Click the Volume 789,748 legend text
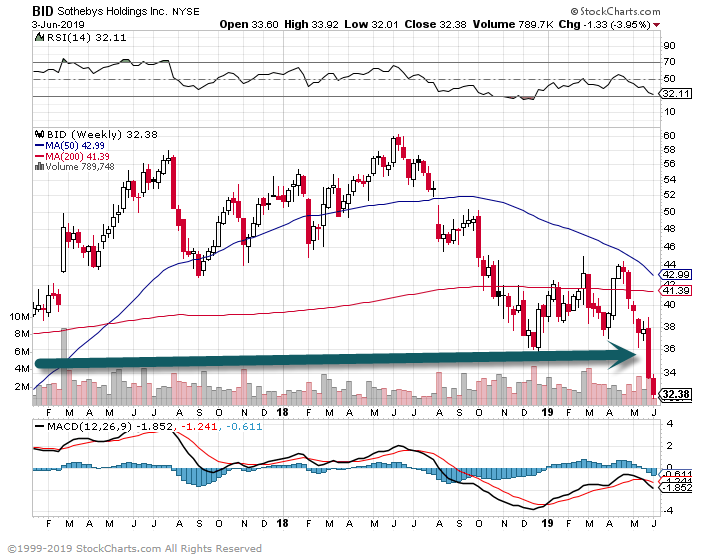This screenshot has width=718, height=559. point(80,167)
